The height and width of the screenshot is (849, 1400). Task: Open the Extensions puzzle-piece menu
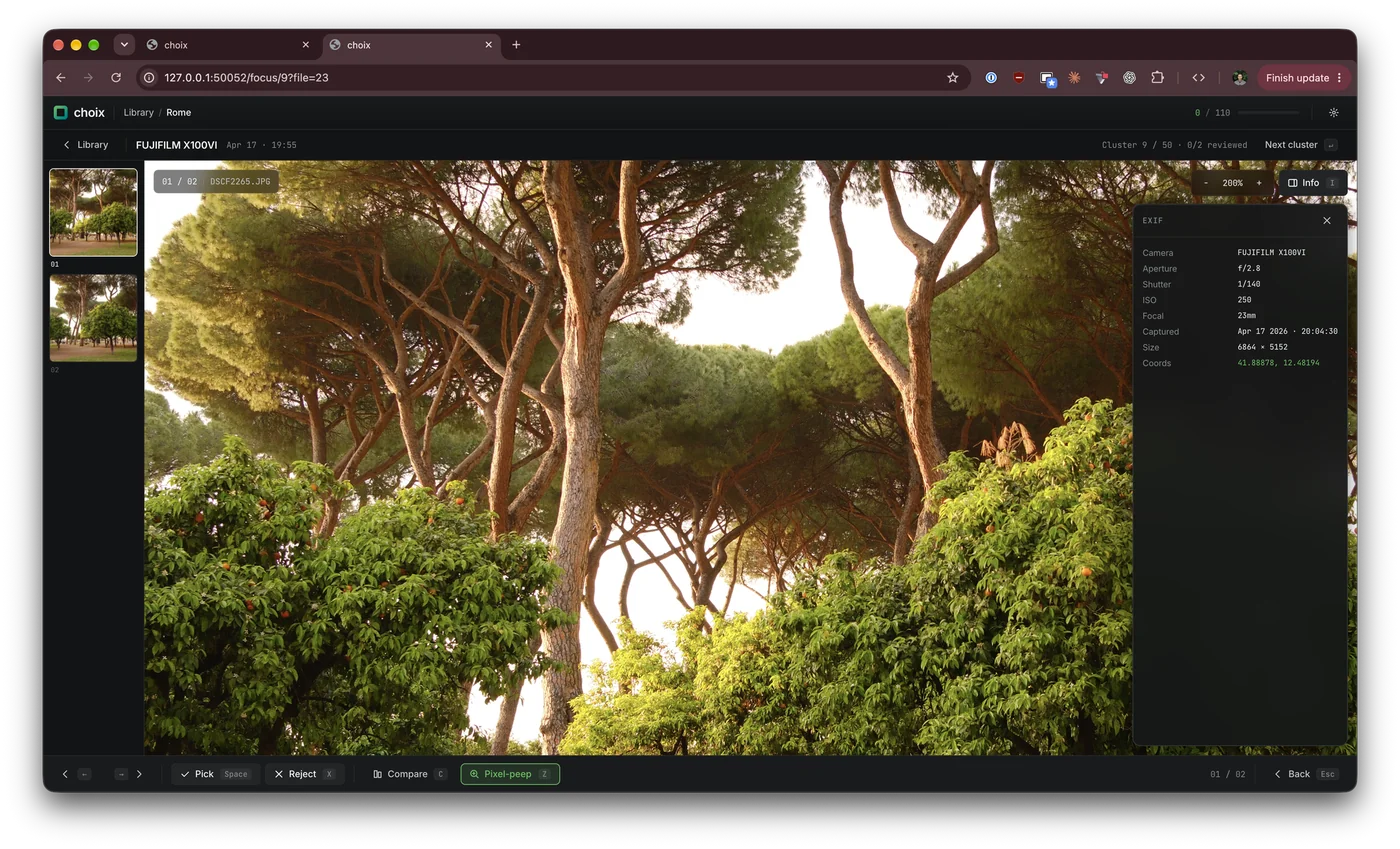tap(1158, 78)
